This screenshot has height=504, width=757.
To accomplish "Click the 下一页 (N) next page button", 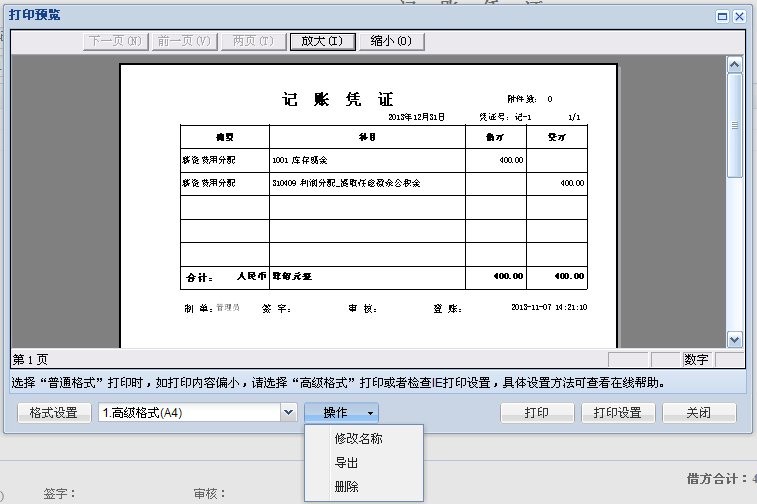I will 116,41.
